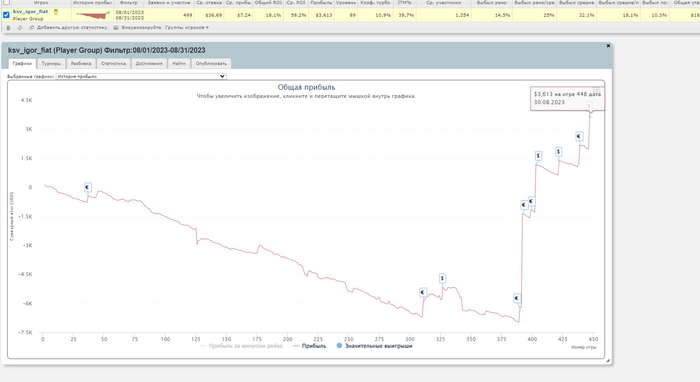Click the dollar win marker near game 325
This screenshot has width=700, height=382.
click(442, 278)
